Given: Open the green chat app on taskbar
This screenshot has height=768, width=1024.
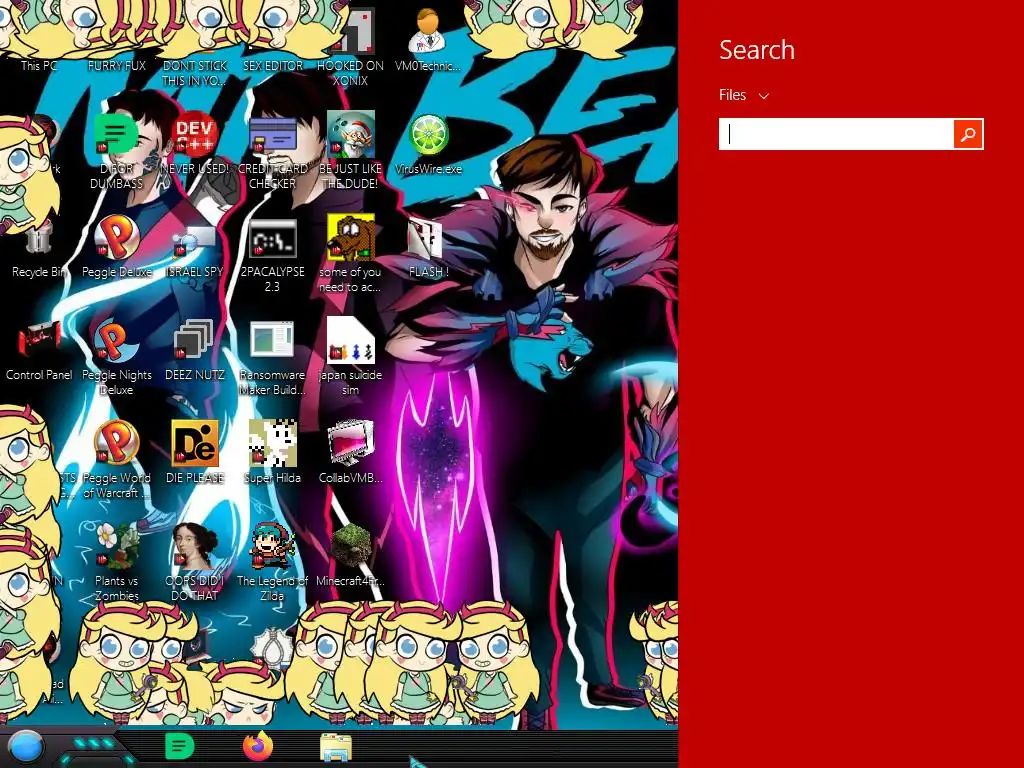Looking at the screenshot, I should point(179,747).
